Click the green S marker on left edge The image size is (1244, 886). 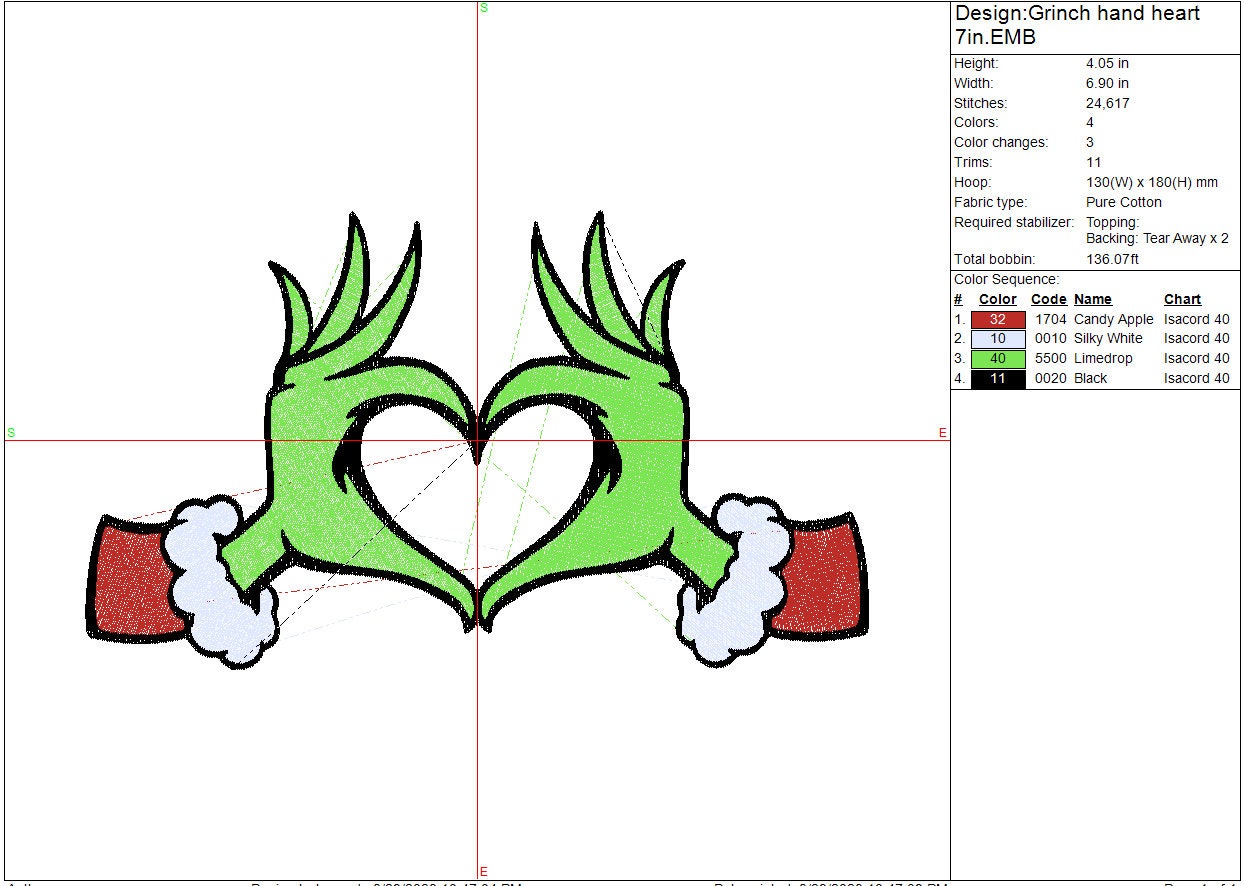coord(11,432)
